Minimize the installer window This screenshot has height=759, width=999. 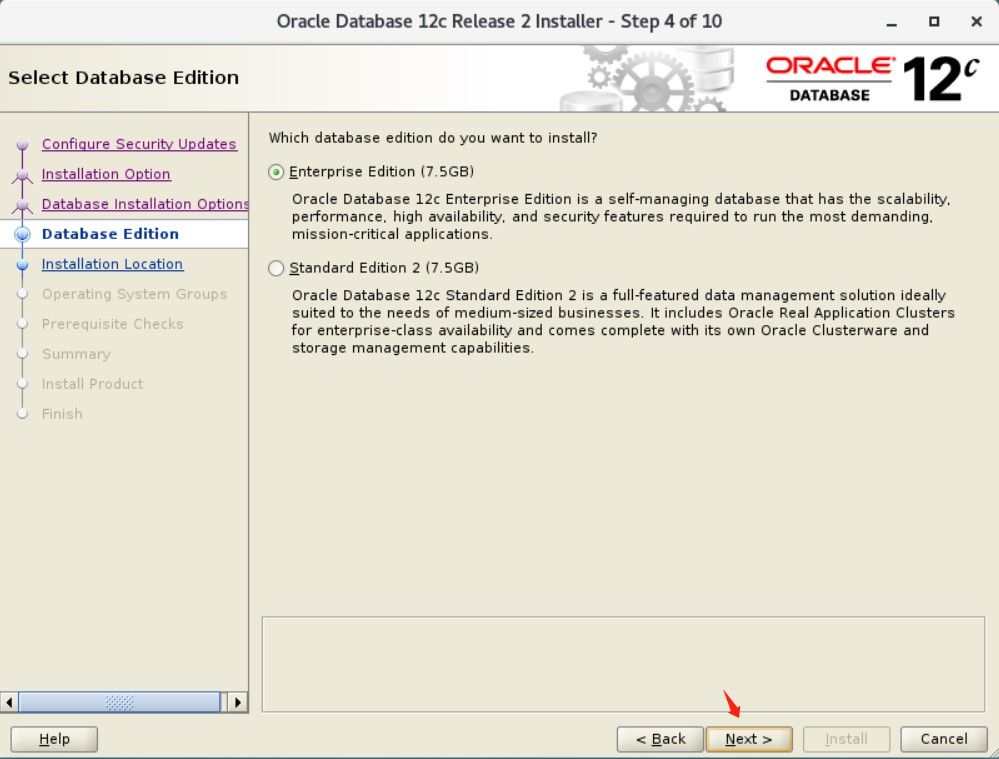click(x=892, y=22)
